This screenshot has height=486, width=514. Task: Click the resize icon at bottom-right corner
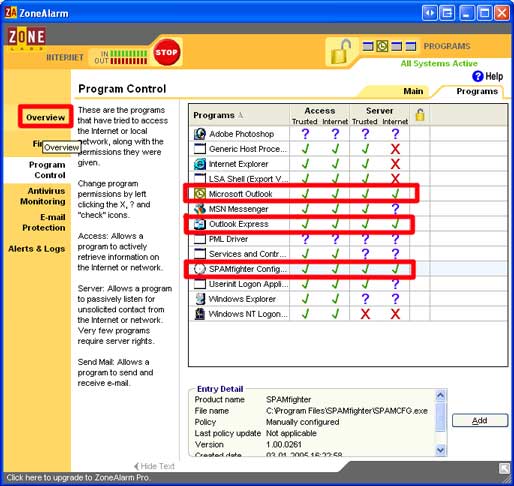pos(504,468)
